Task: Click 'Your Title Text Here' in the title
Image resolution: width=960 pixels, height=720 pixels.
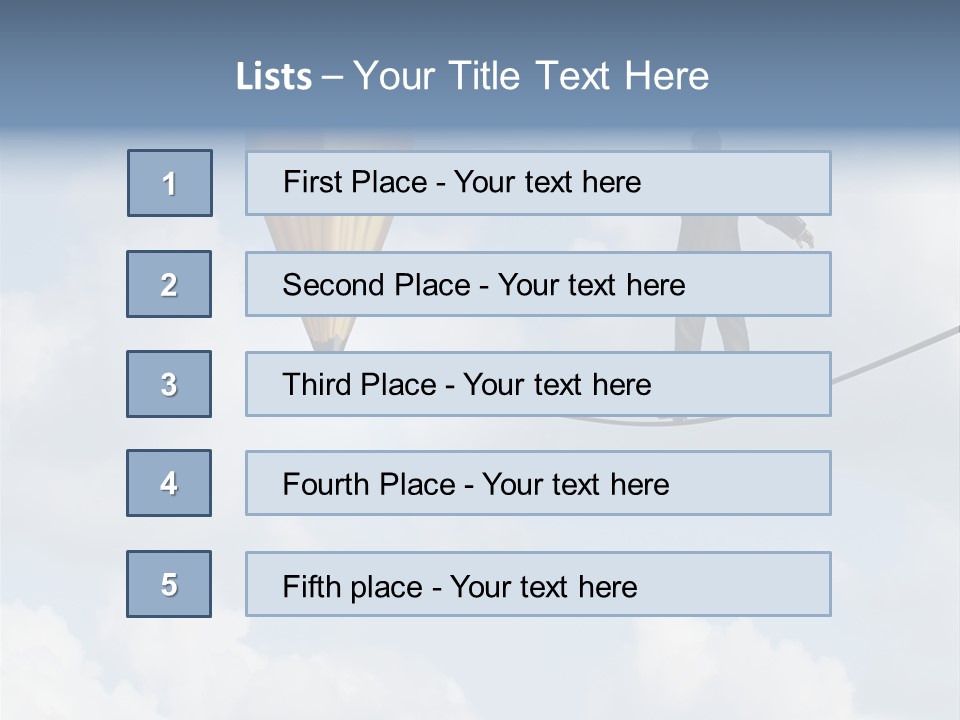Action: pyautogui.click(x=531, y=76)
